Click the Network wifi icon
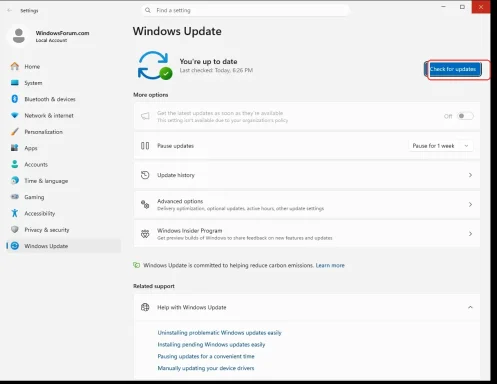The width and height of the screenshot is (497, 384). point(15,115)
